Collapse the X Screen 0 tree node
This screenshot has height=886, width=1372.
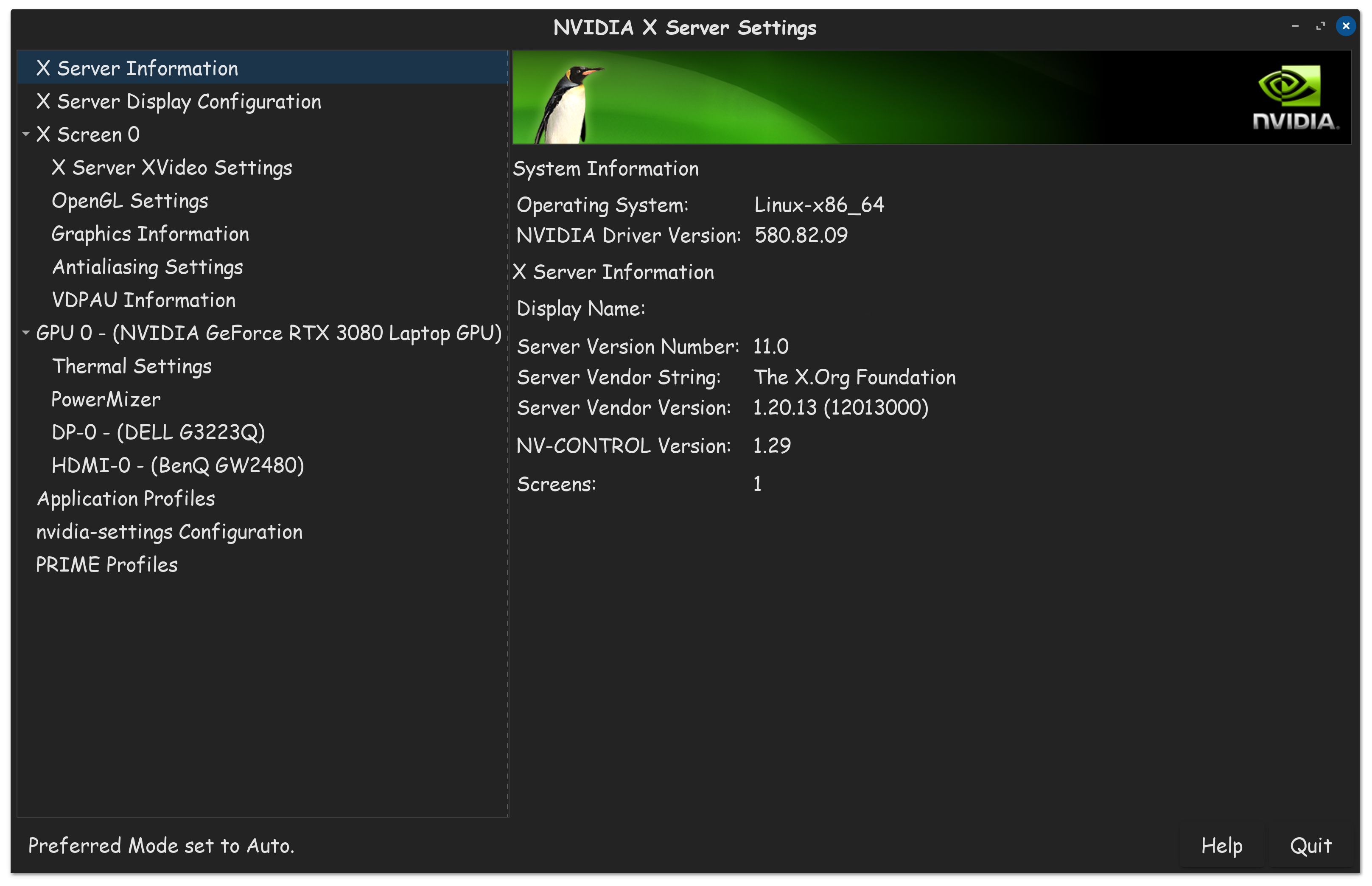pos(26,134)
